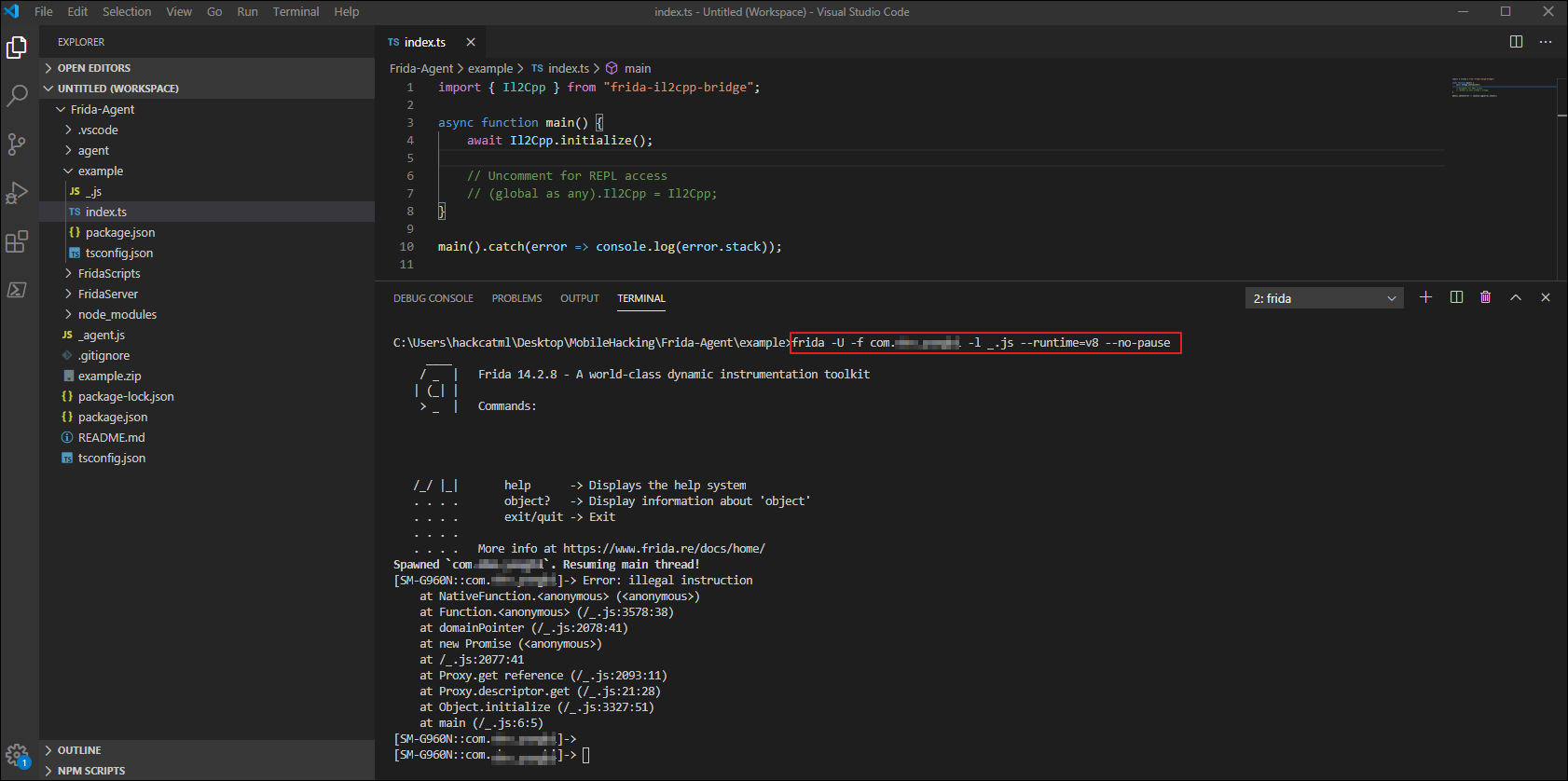Viewport: 1568px width, 781px height.
Task: Expand the NPM Scripts section
Action: [x=207, y=771]
